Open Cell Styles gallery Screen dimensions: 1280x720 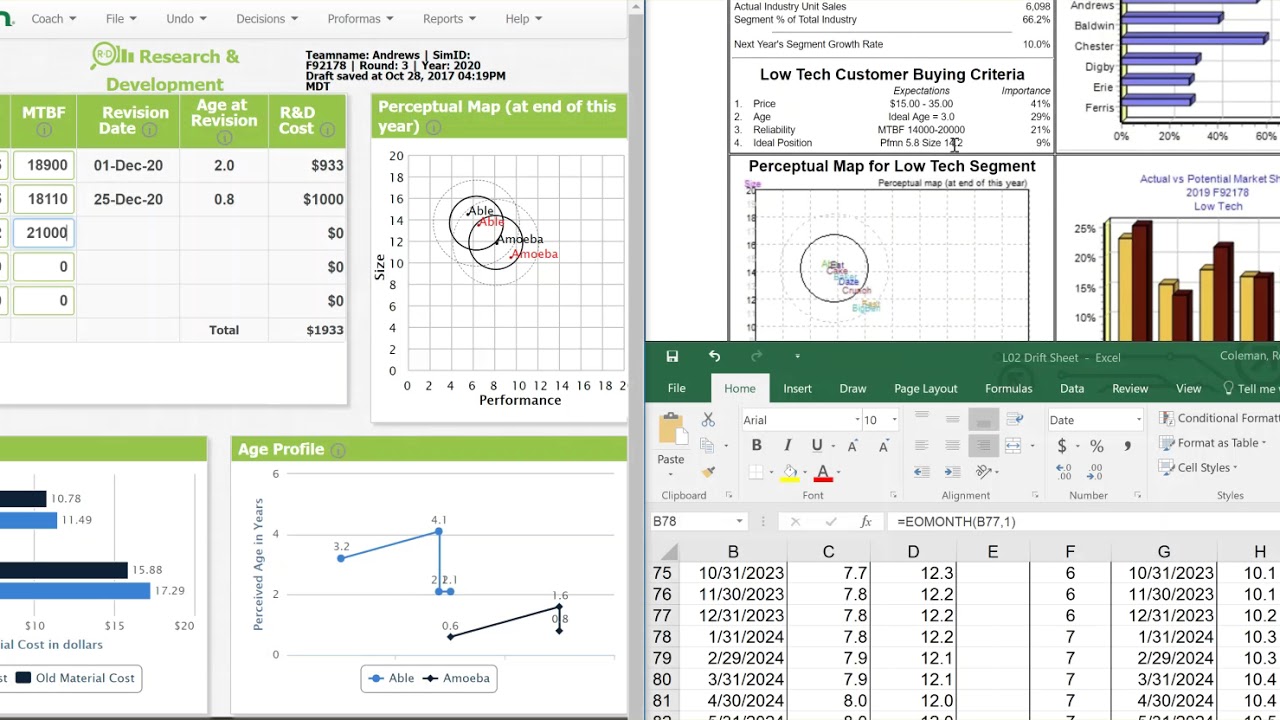[1199, 467]
